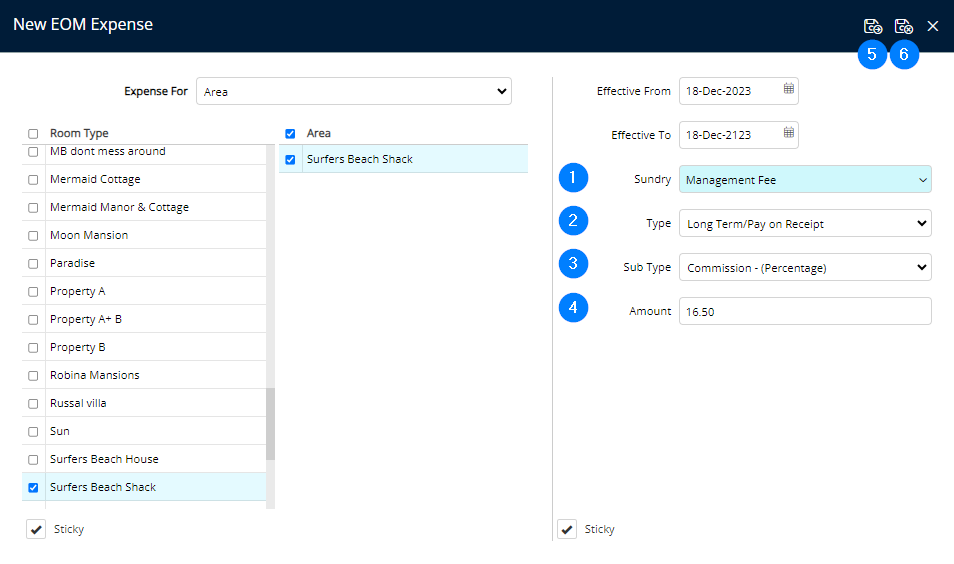
Task: Open the Type dropdown
Action: click(805, 224)
